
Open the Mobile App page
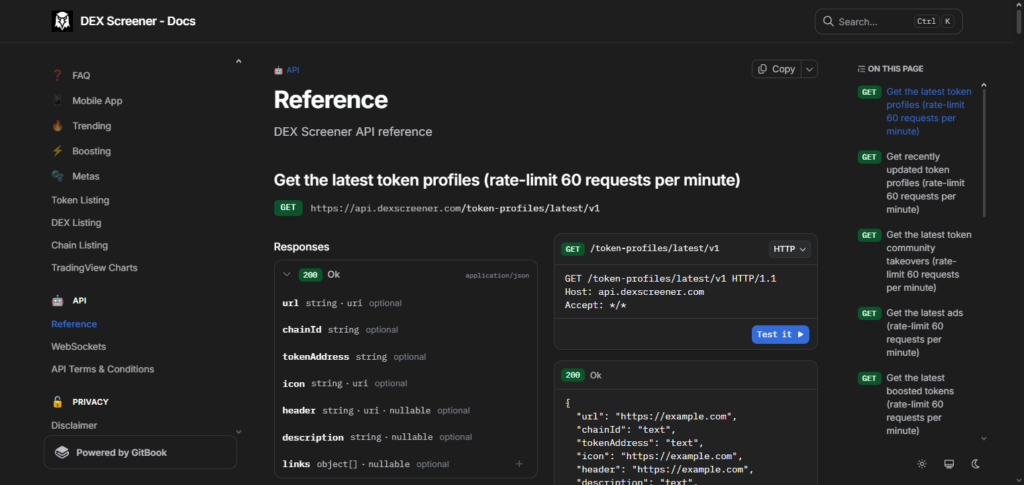97,101
